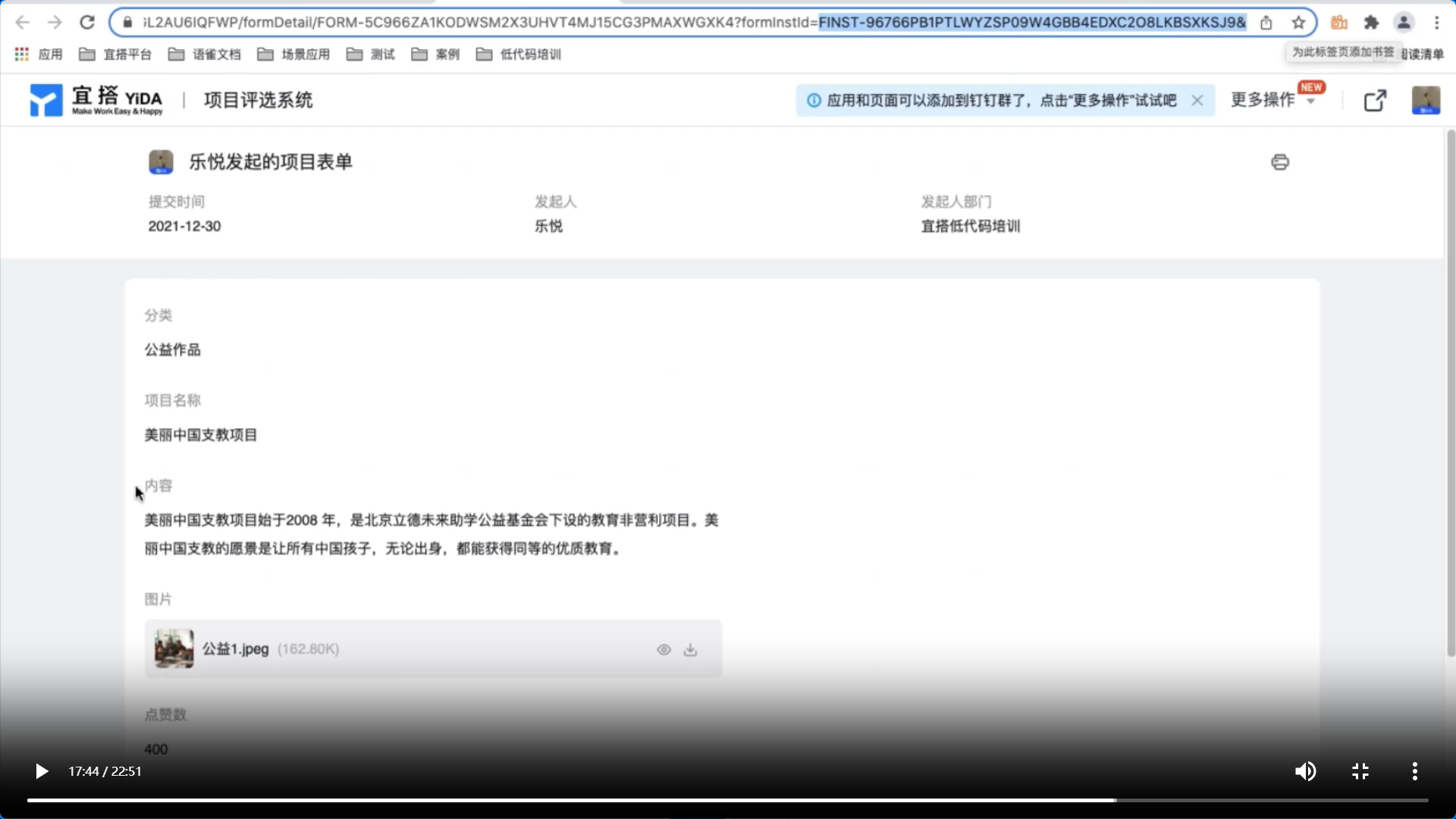Exit fullscreen mode of the video

1360,771
